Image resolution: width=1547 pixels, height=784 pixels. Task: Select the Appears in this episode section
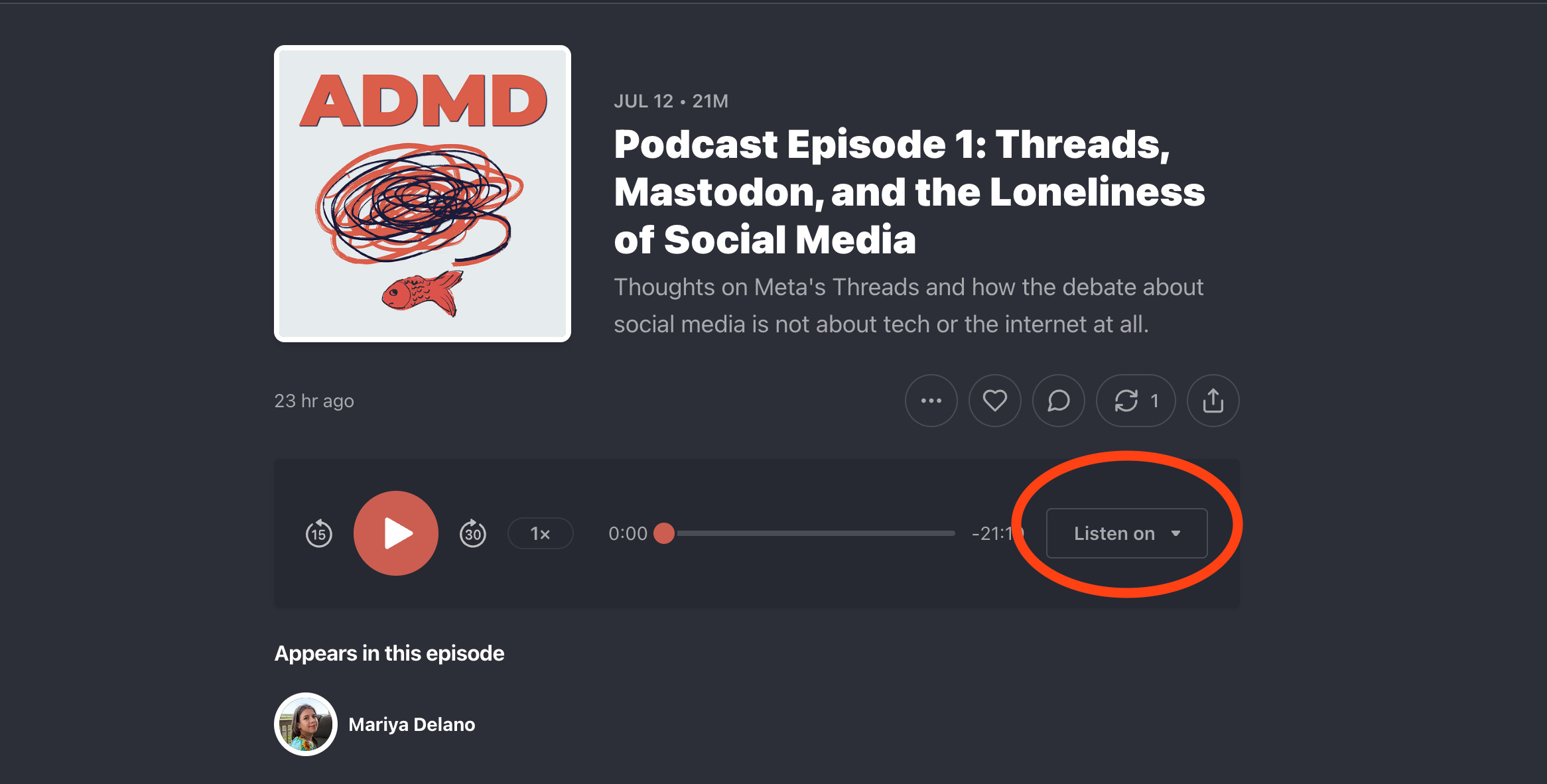[x=389, y=653]
